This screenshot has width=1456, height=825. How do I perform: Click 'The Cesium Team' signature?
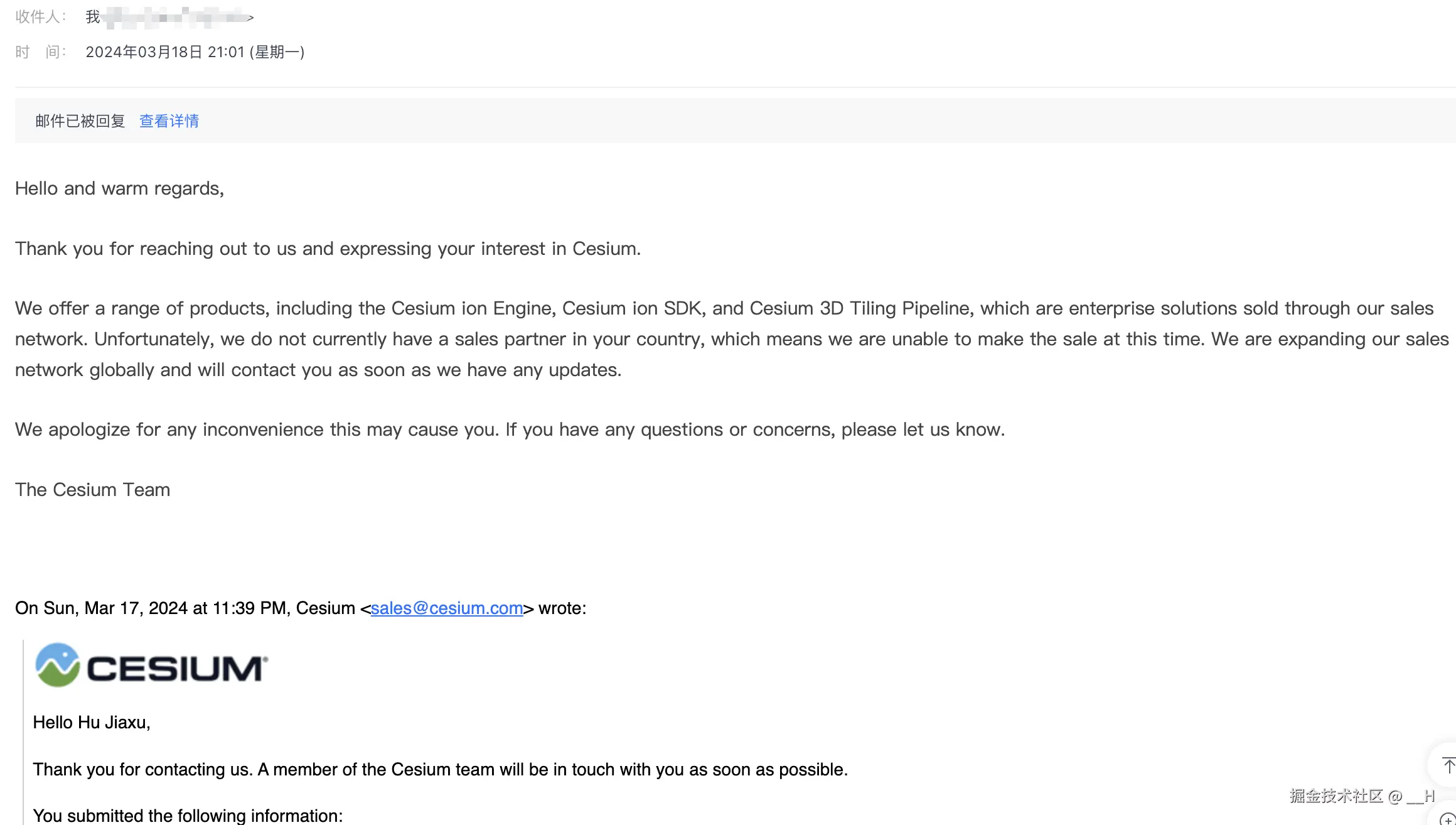pos(92,490)
